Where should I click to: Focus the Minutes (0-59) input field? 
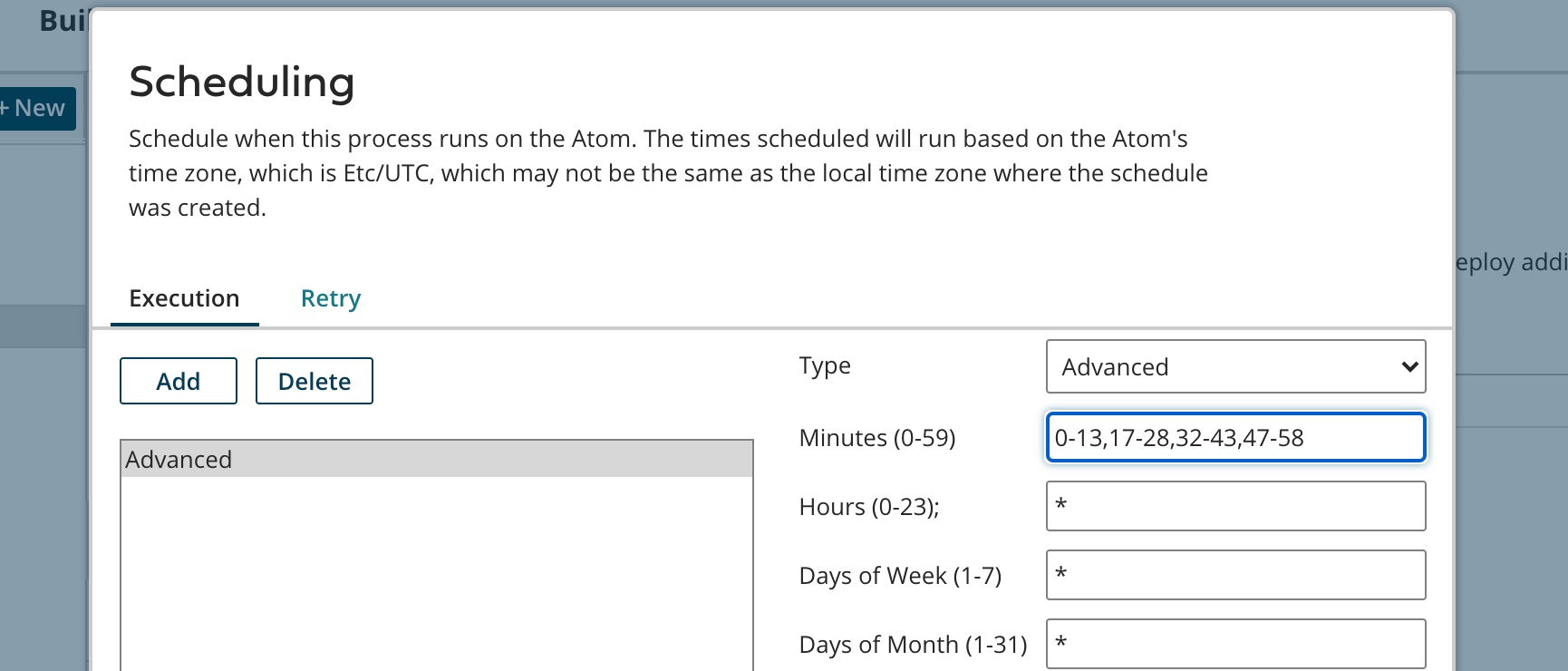click(x=1235, y=438)
